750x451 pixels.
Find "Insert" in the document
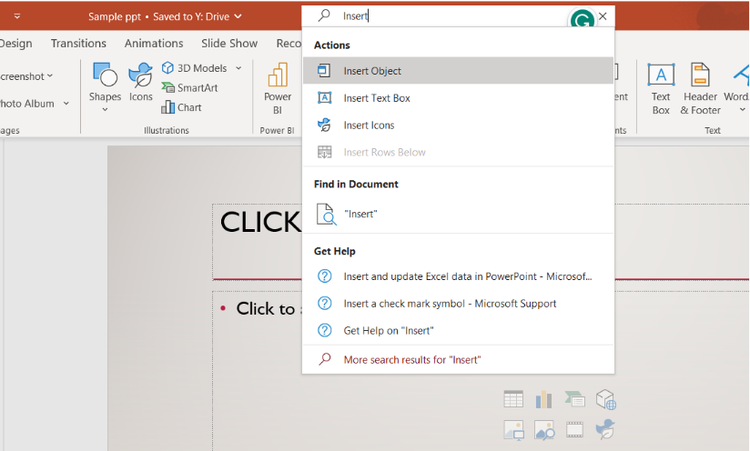coord(458,214)
